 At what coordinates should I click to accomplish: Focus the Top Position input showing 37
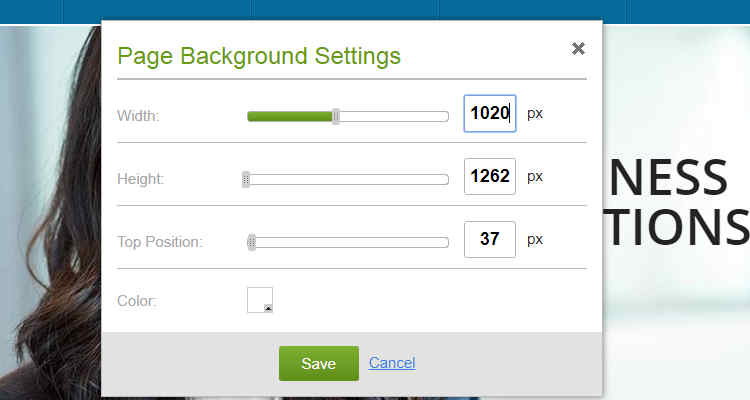coord(489,240)
